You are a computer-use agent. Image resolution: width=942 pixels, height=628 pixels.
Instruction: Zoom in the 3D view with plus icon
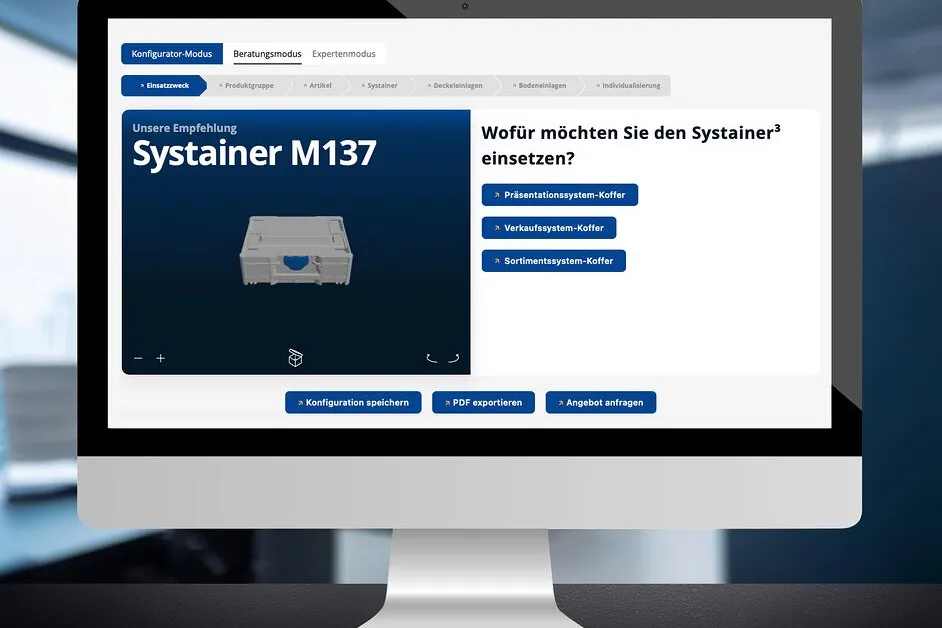point(160,358)
